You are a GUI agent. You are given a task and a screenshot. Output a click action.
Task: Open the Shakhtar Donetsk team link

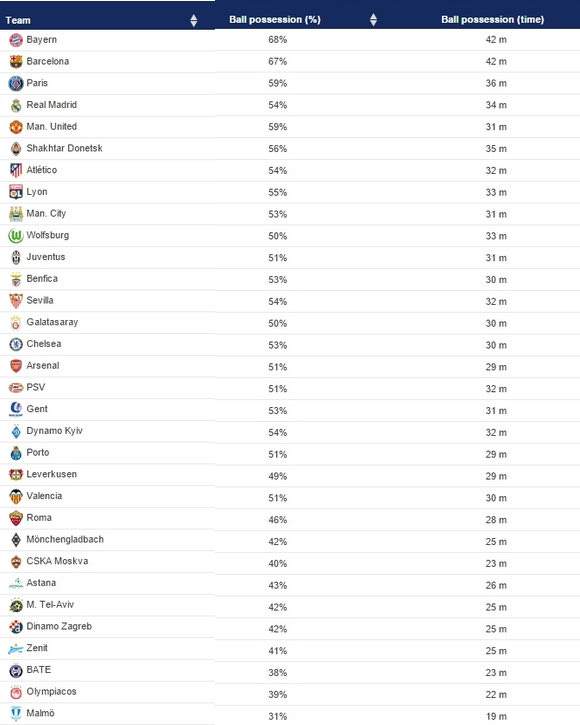click(64, 148)
